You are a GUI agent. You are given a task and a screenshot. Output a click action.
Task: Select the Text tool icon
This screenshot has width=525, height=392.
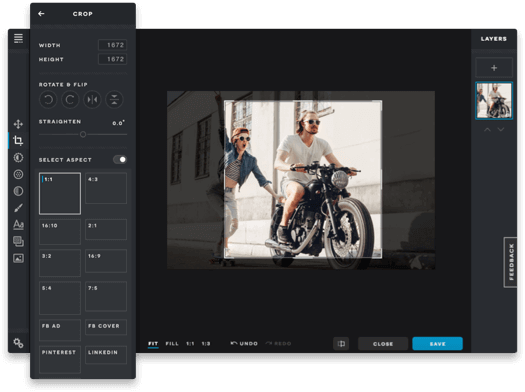pos(18,225)
